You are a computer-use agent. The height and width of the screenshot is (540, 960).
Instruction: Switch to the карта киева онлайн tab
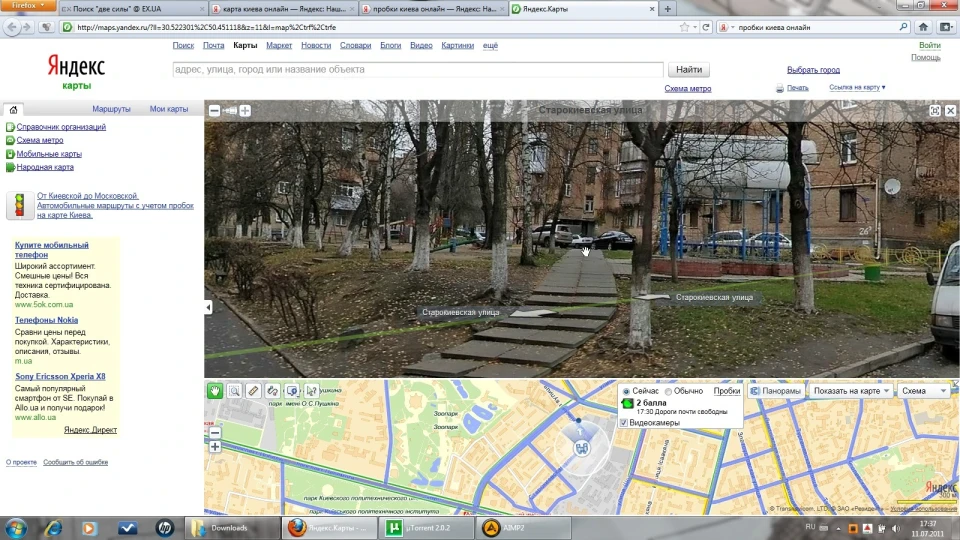[283, 9]
